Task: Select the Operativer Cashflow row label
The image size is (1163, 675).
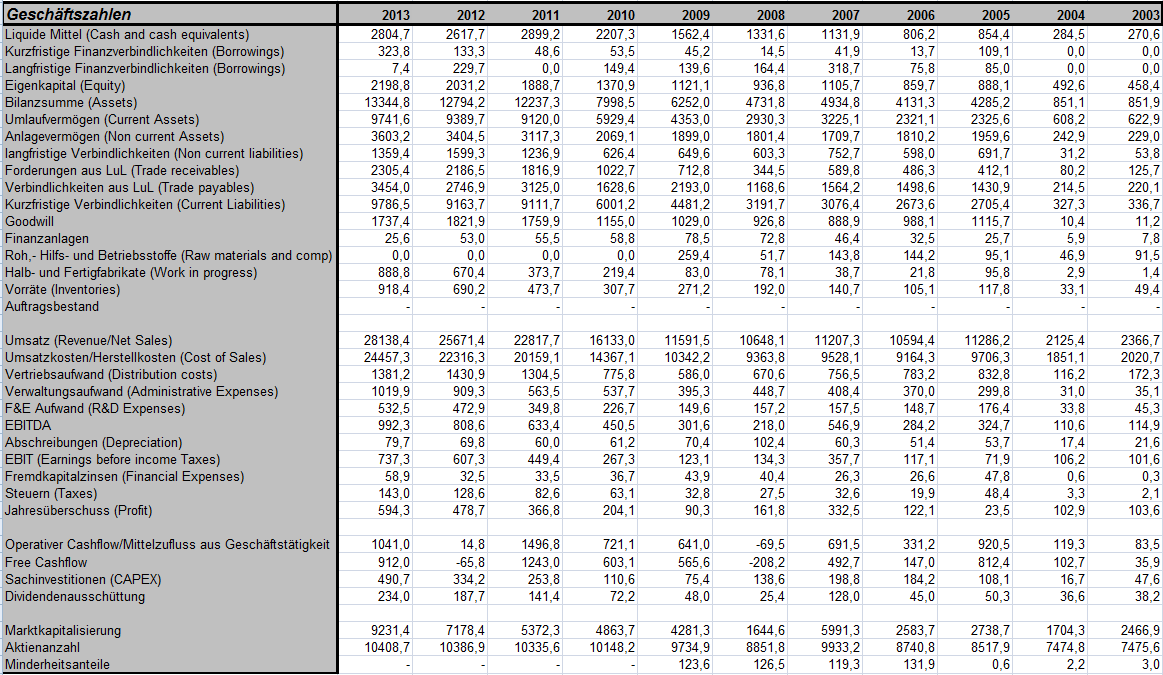Action: [x=168, y=545]
